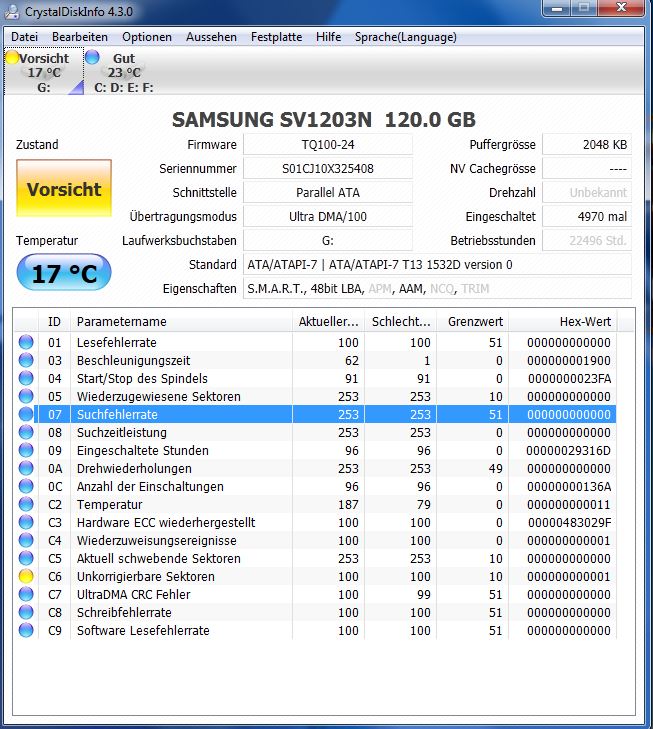Select the Unkorrigierbare Sektoren parameter name
Screen dimensions: 653x729
coord(145,577)
